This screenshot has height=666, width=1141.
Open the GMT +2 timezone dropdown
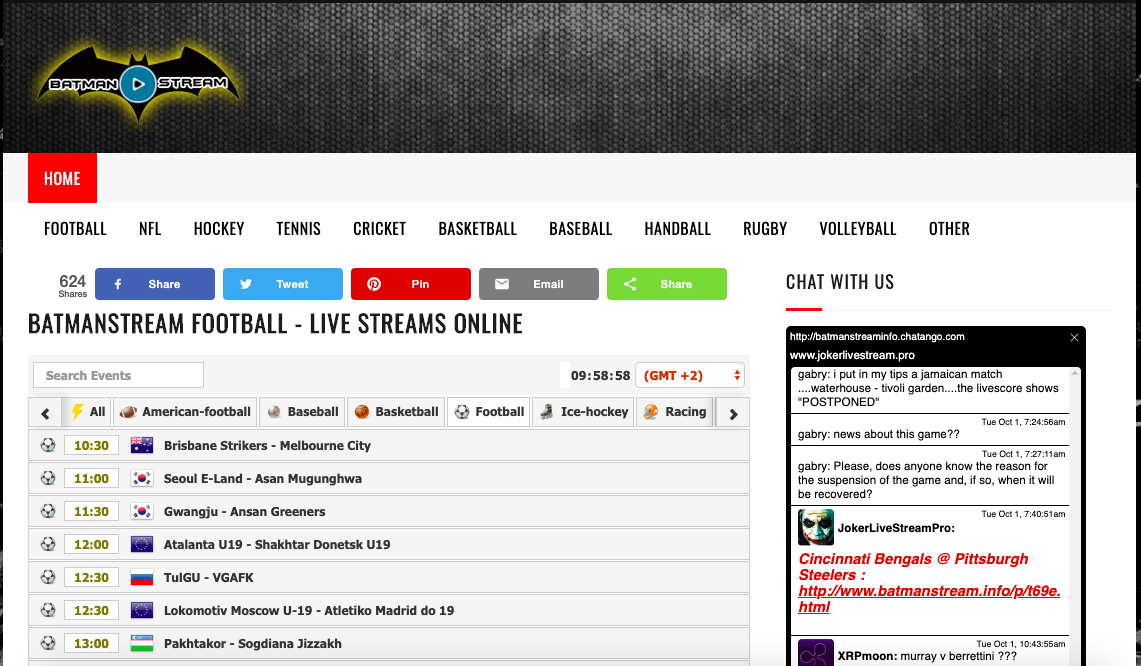coord(690,376)
